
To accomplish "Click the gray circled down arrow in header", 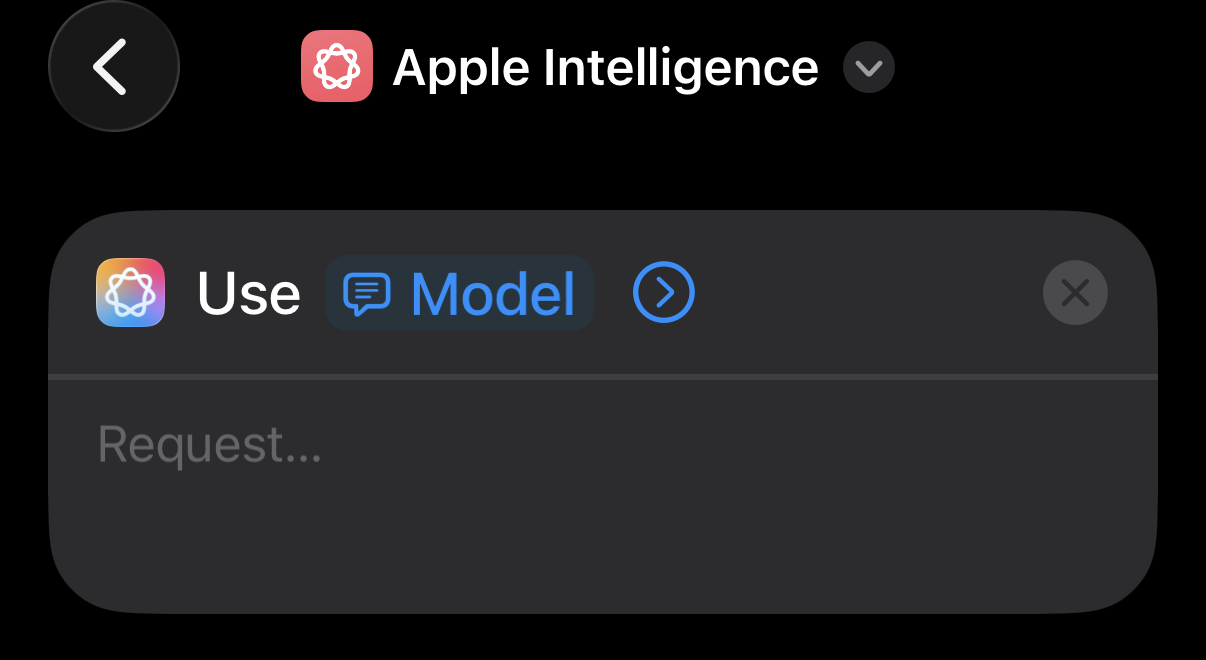I will (868, 68).
